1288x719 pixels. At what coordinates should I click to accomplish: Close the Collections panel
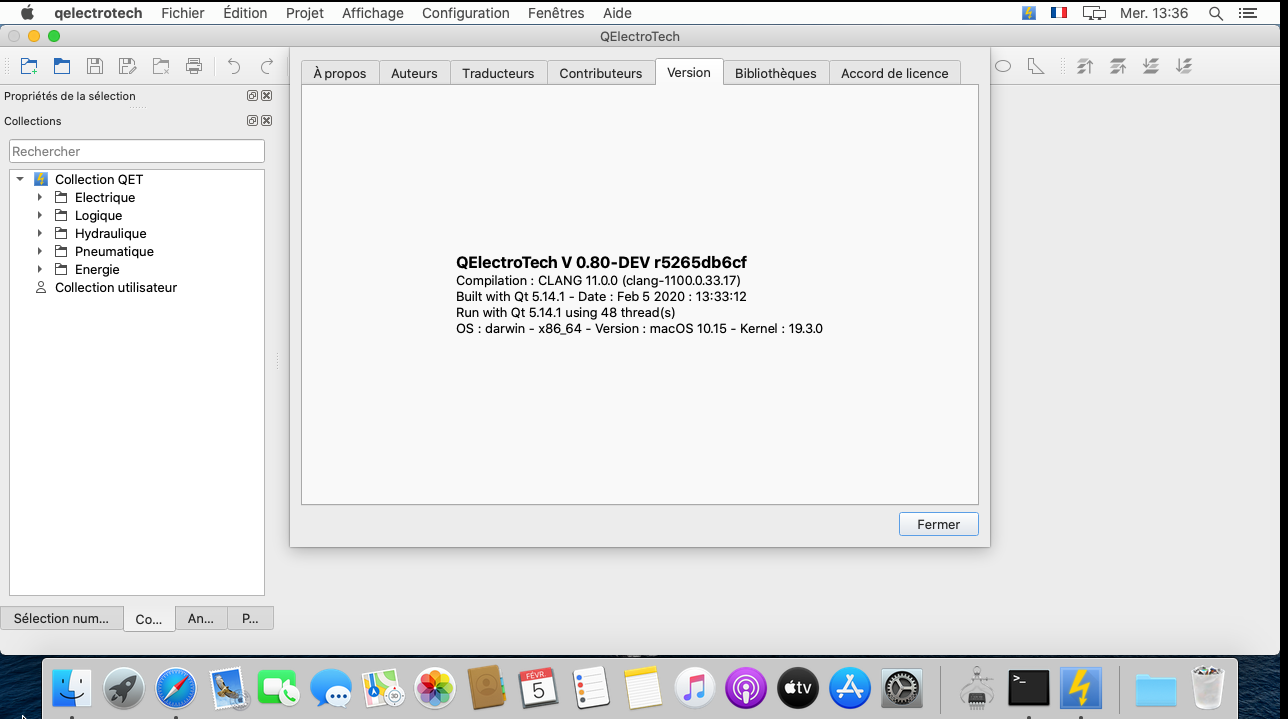(x=267, y=121)
